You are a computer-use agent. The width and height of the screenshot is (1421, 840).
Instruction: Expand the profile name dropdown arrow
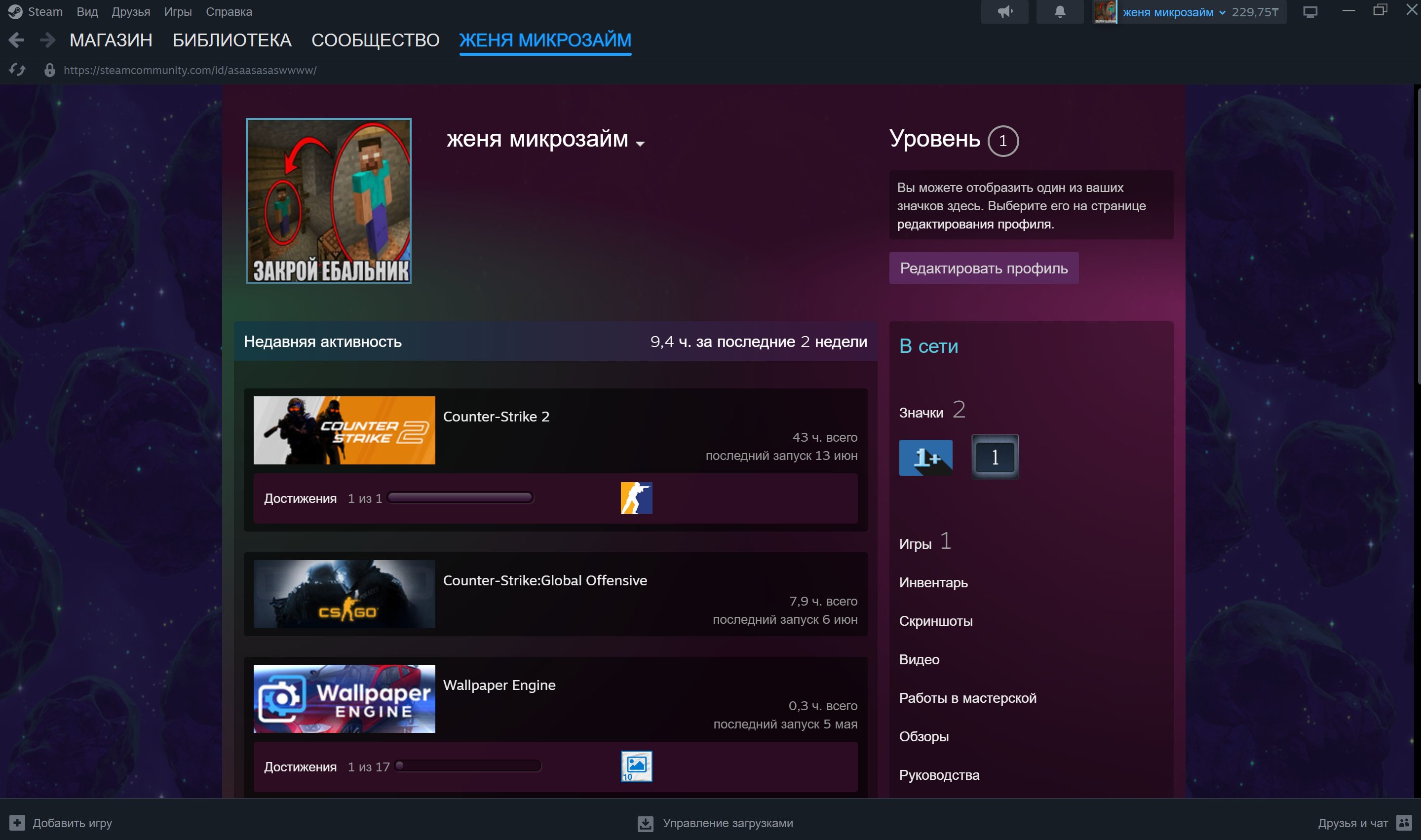640,144
